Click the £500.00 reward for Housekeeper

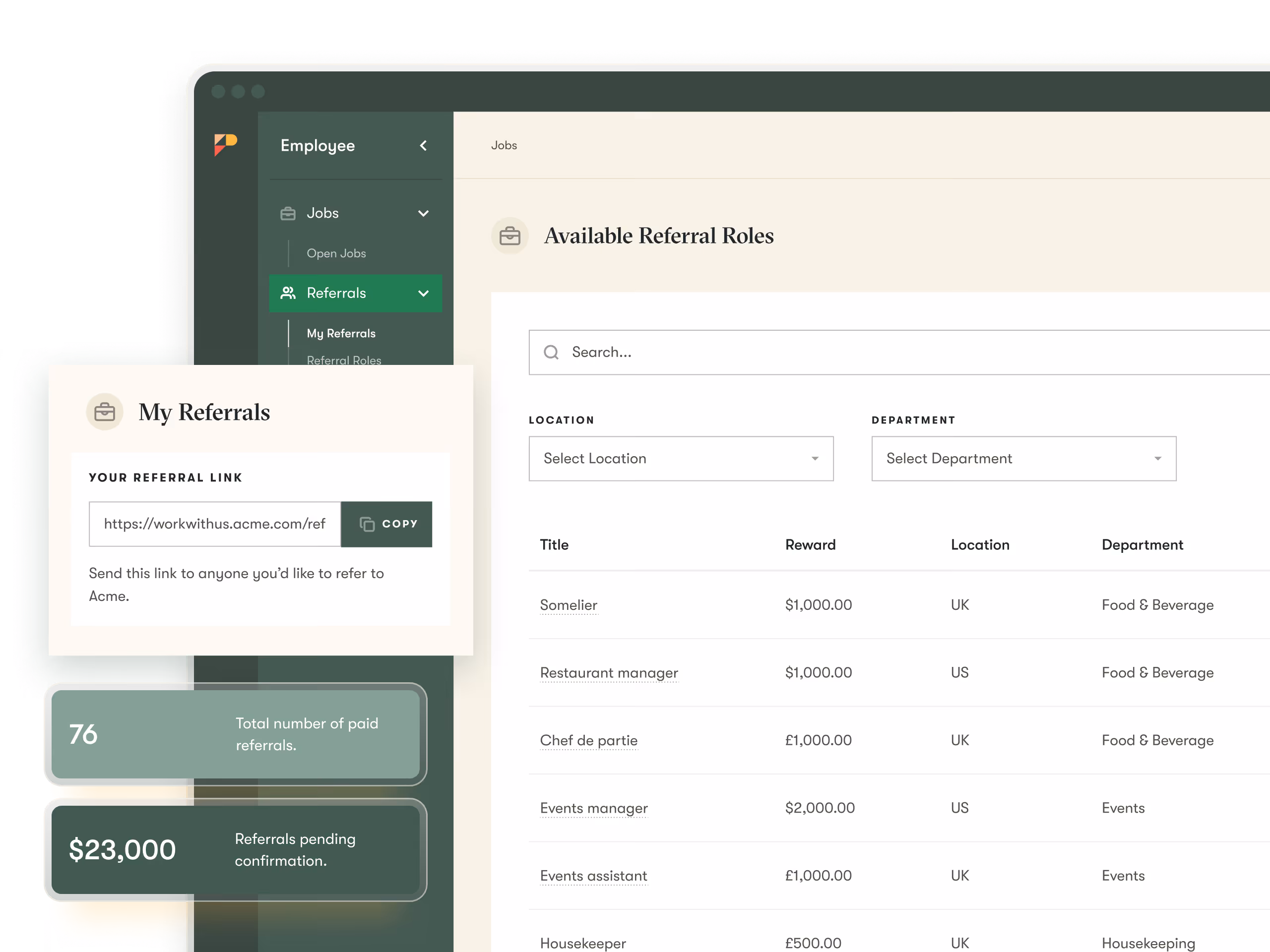click(x=813, y=943)
